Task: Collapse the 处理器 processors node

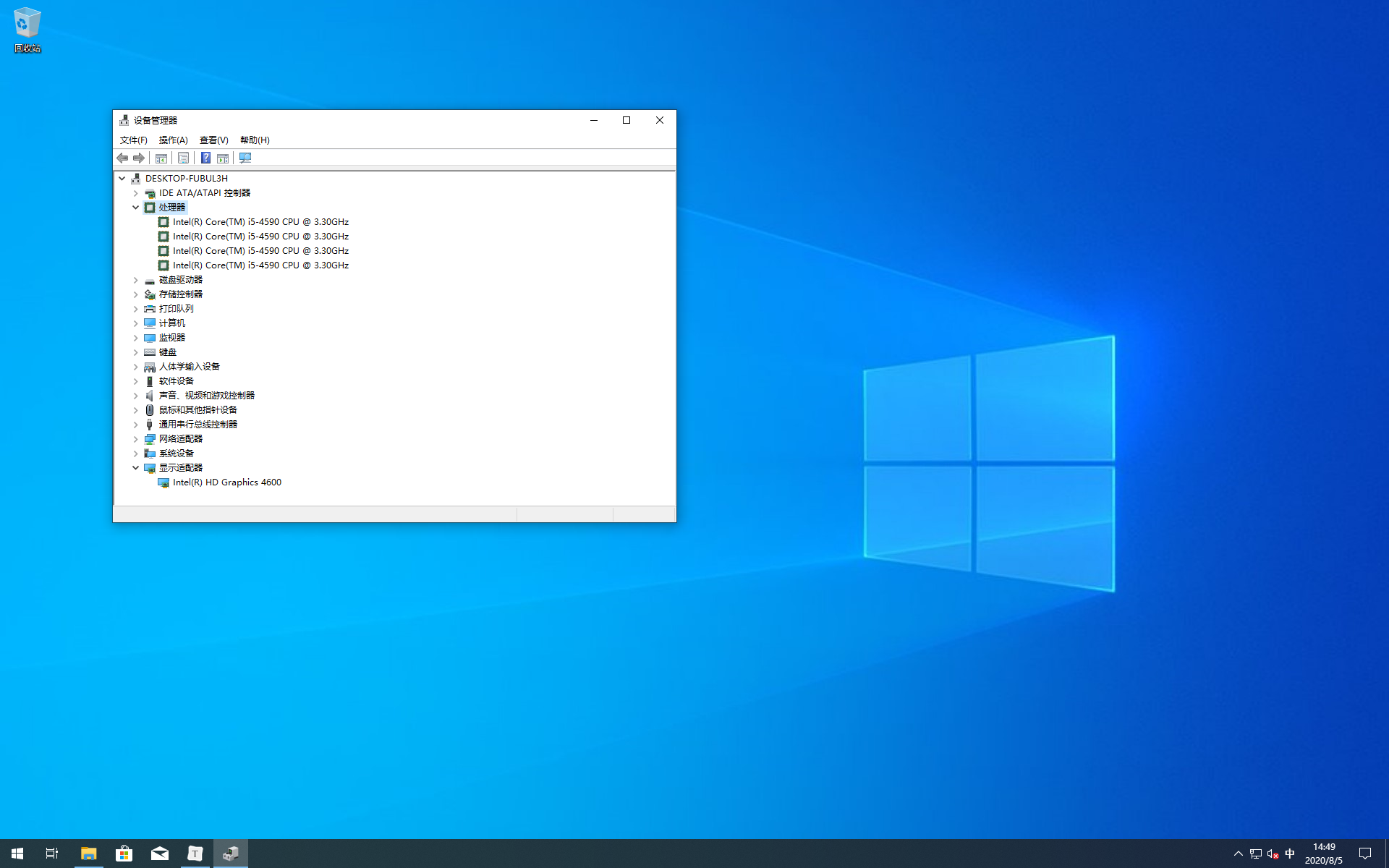Action: pos(135,207)
